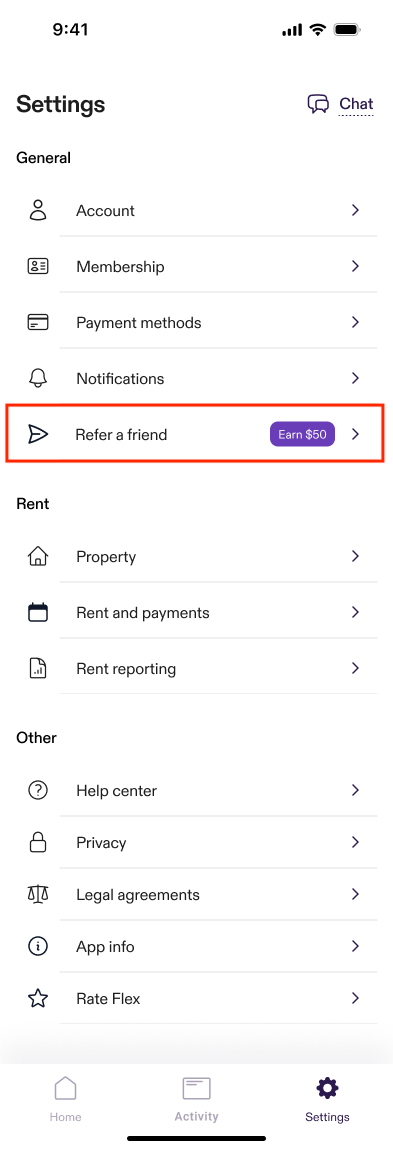Tap the Notifications bell icon

[x=37, y=378]
